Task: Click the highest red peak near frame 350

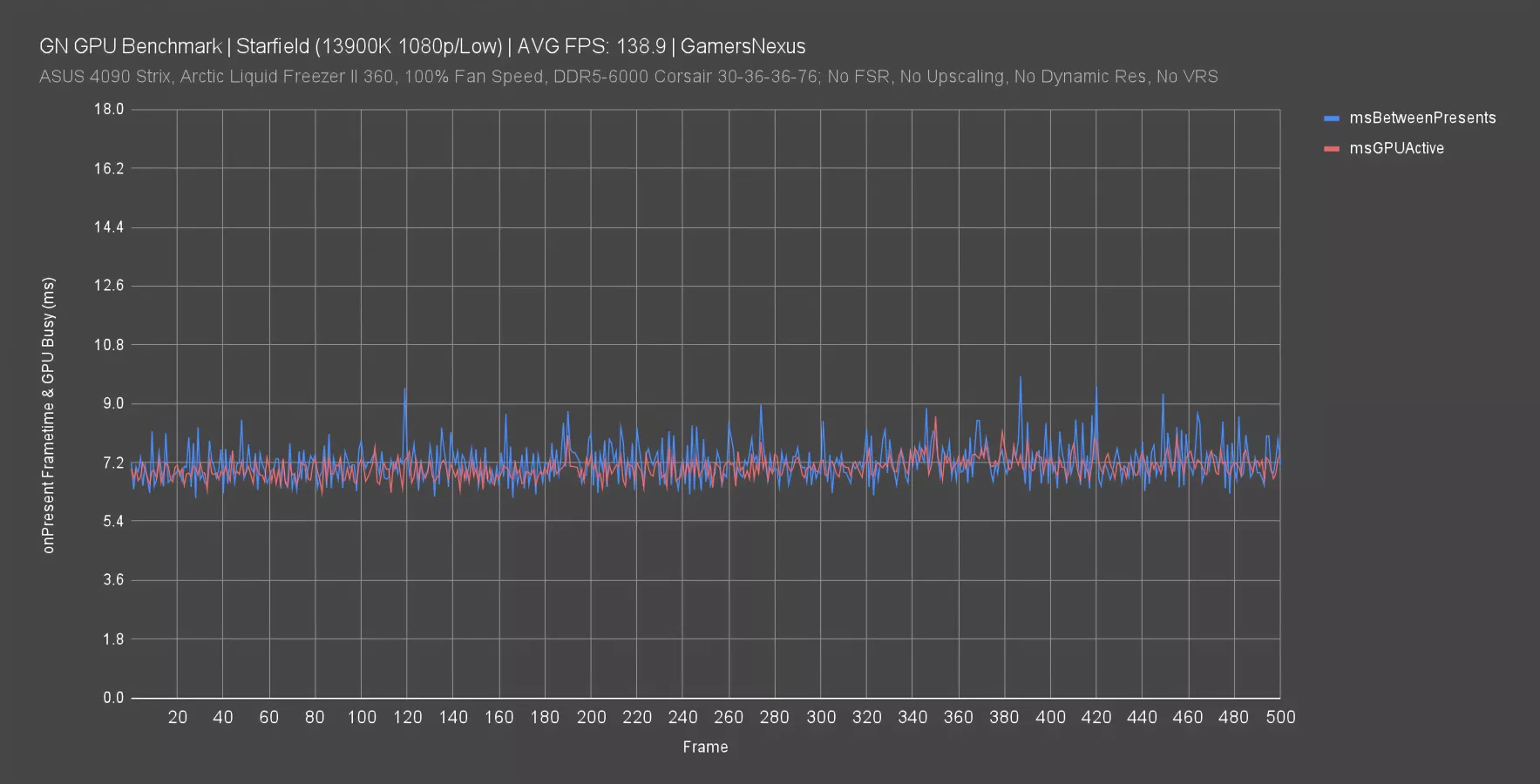Action: (x=935, y=417)
